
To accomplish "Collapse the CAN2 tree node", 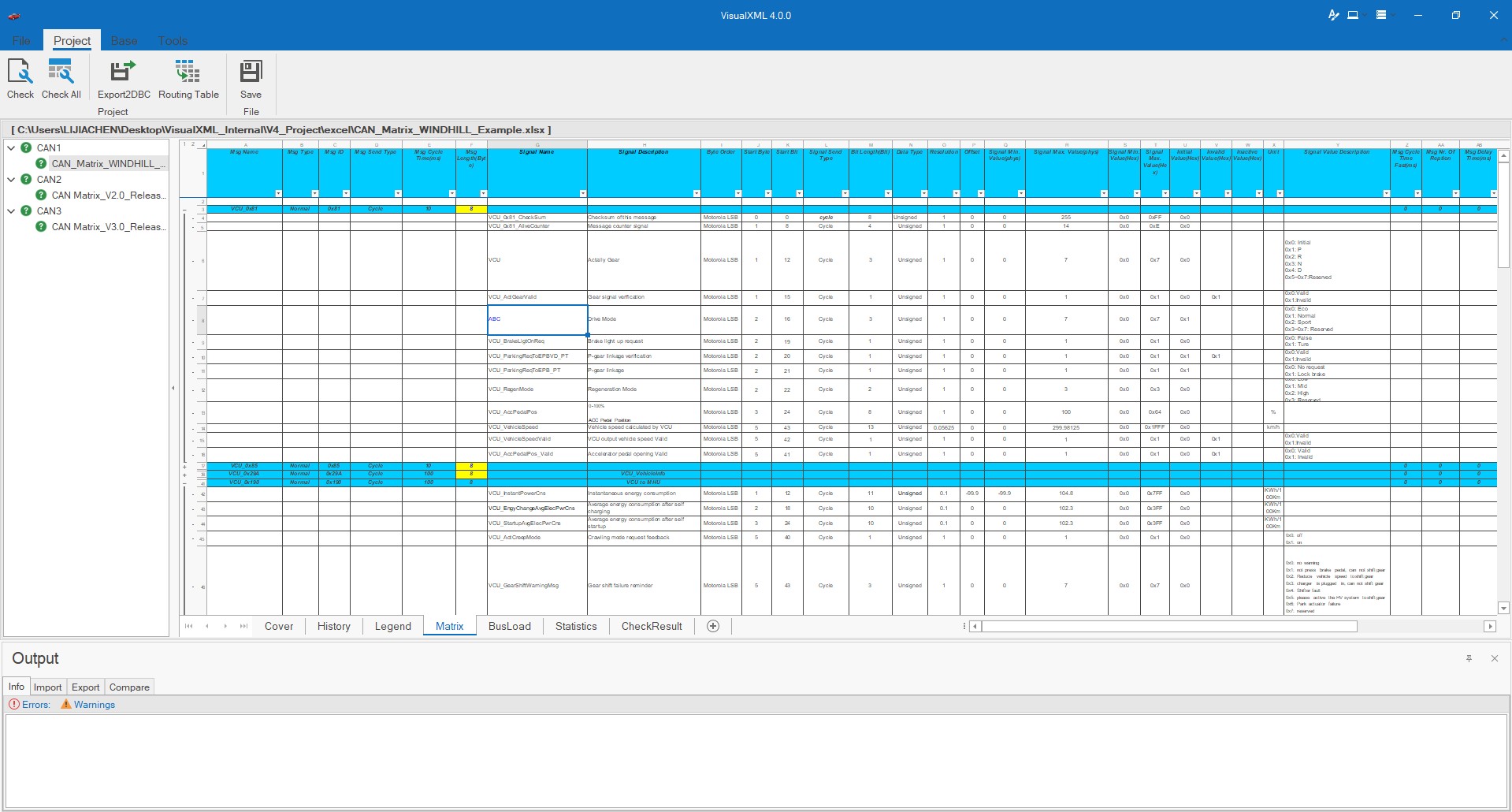I will (x=11, y=179).
